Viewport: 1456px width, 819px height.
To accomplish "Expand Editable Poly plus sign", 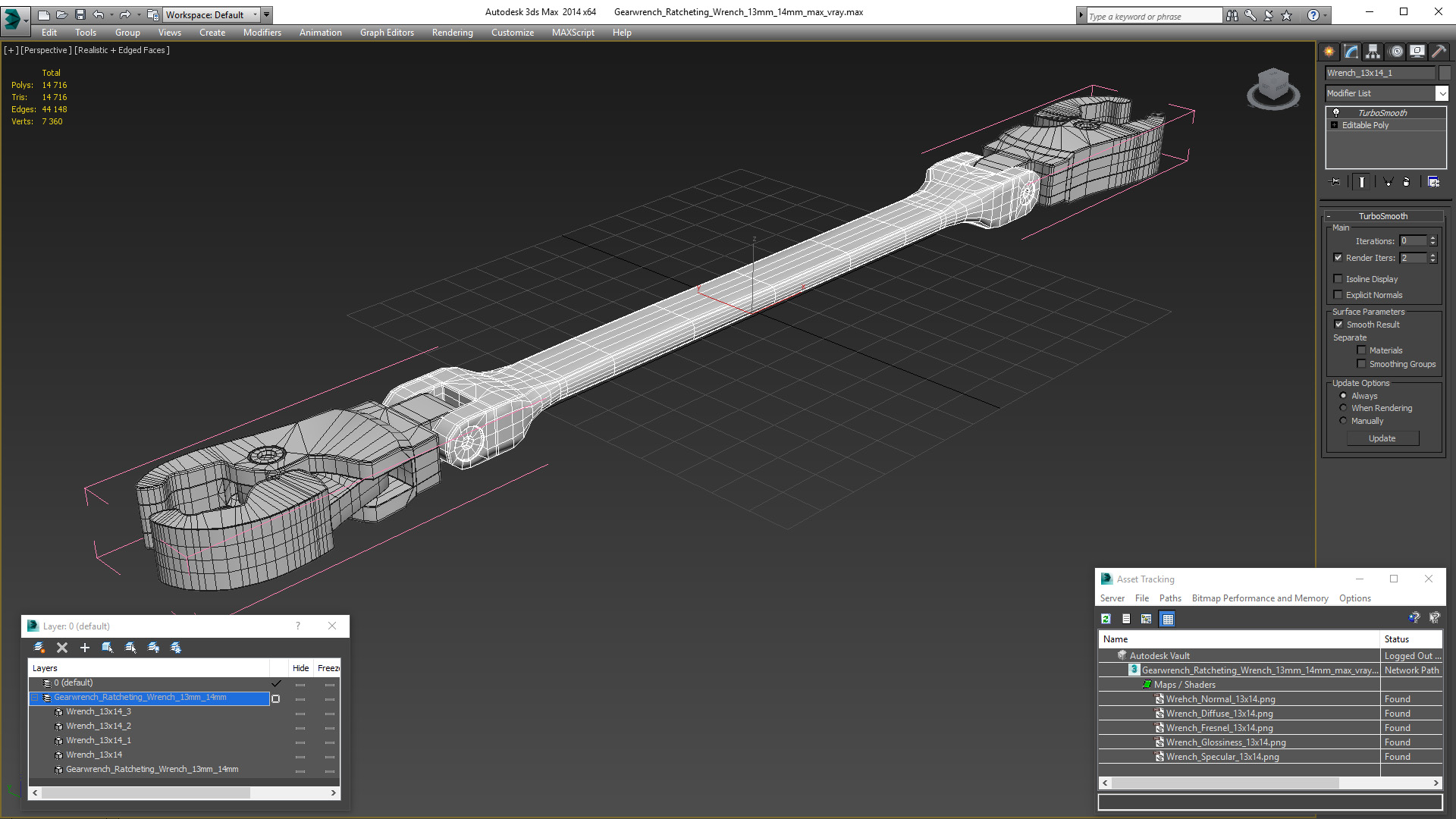I will (1335, 125).
